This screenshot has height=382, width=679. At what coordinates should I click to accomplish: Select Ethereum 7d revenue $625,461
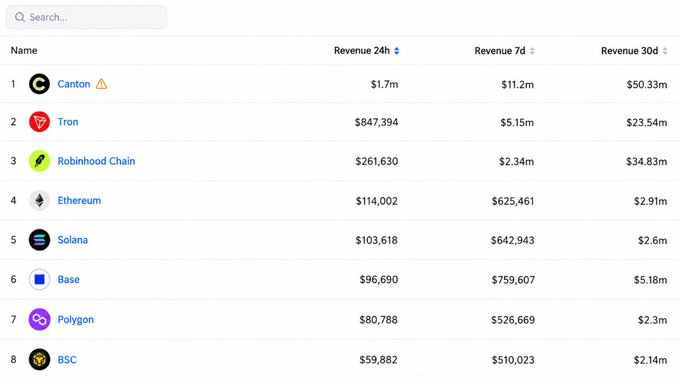[x=513, y=201]
